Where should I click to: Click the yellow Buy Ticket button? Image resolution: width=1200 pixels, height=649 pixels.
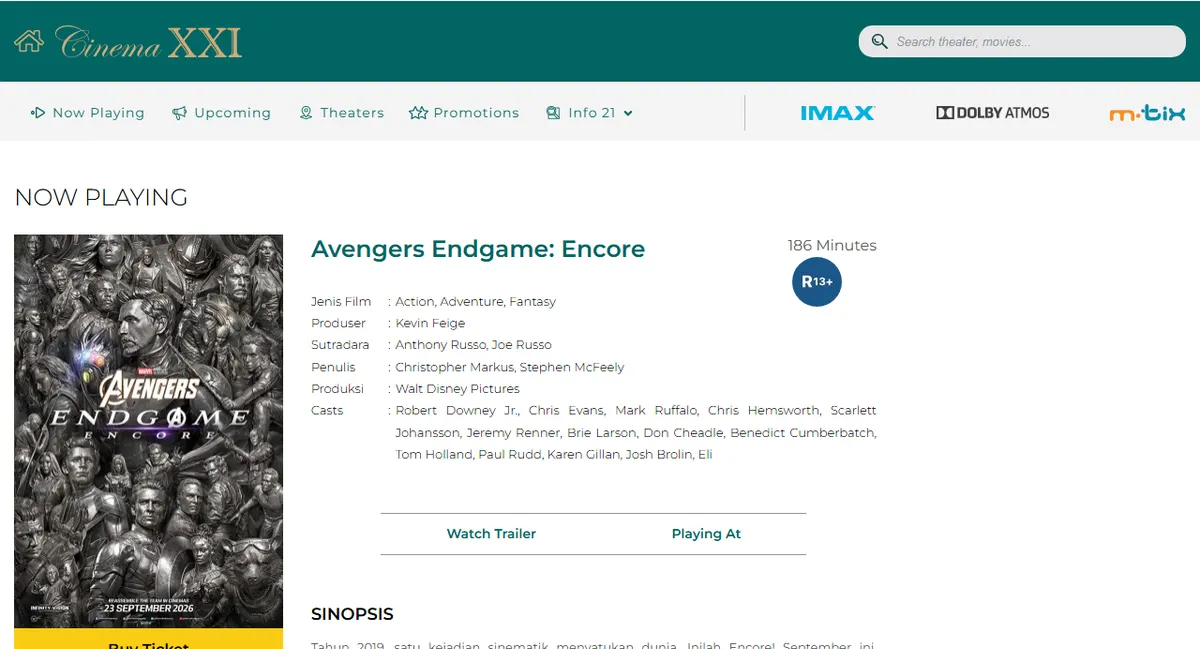(148, 640)
